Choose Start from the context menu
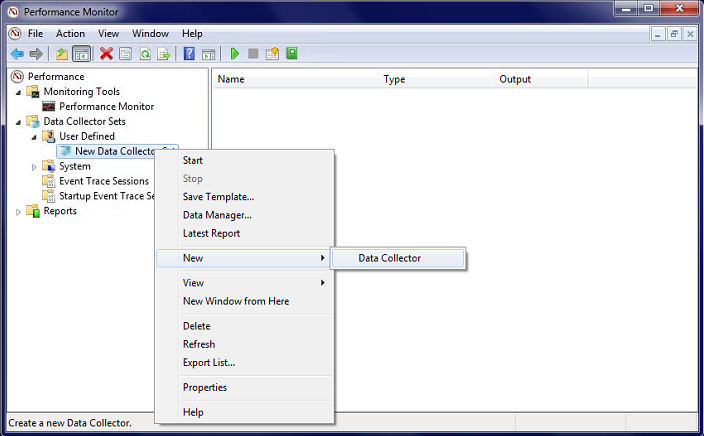Screen dimensions: 704x436 click(245, 160)
